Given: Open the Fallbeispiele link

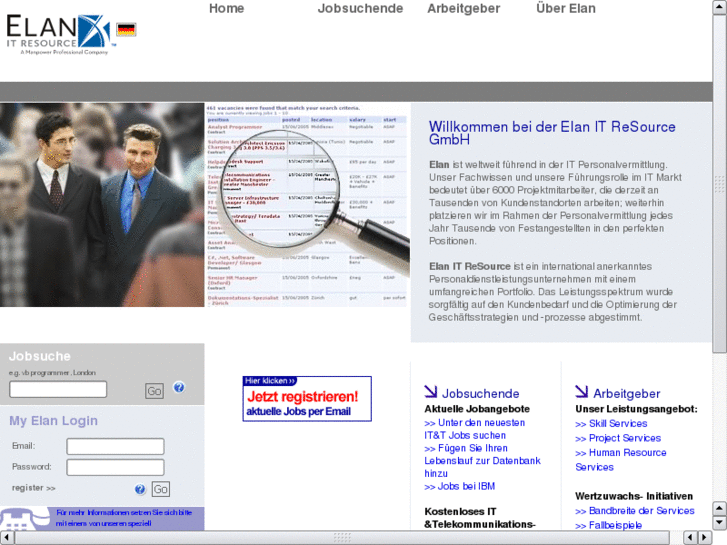Looking at the screenshot, I should (x=609, y=525).
